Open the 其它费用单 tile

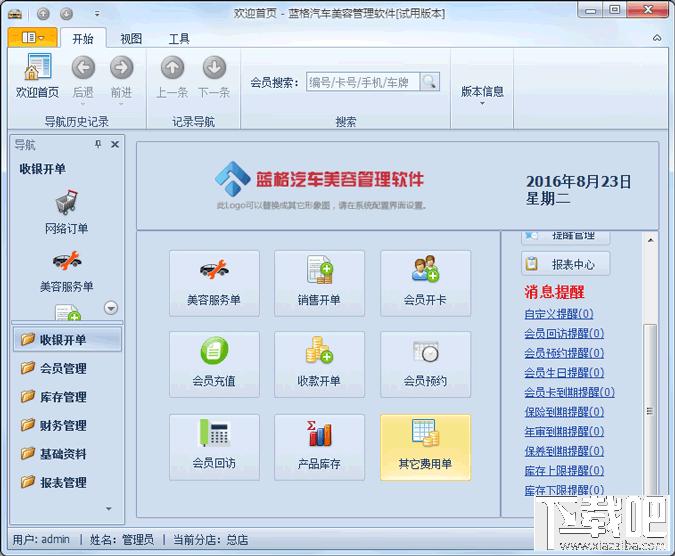pos(425,447)
